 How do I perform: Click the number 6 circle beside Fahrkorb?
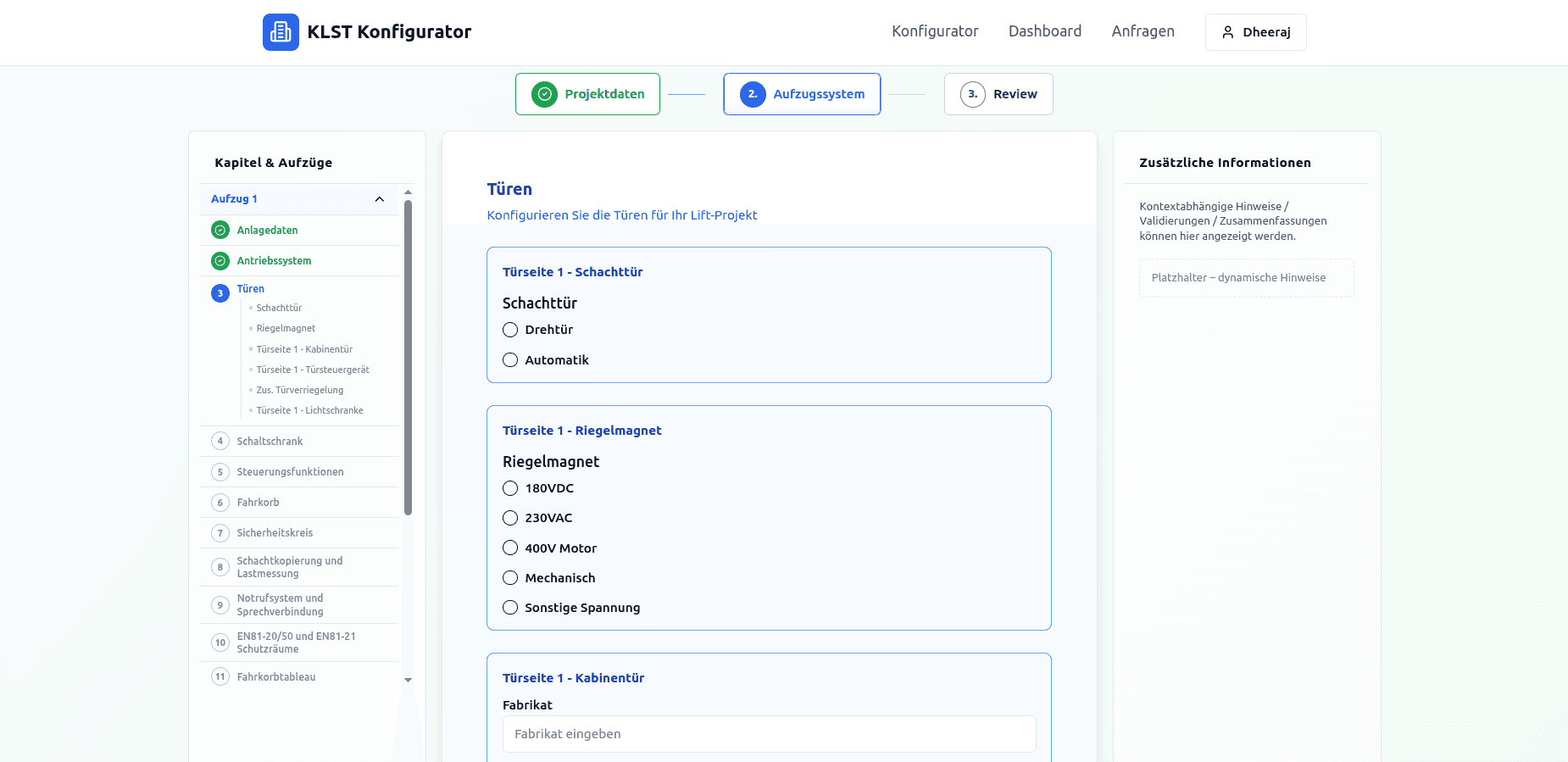[x=220, y=503]
